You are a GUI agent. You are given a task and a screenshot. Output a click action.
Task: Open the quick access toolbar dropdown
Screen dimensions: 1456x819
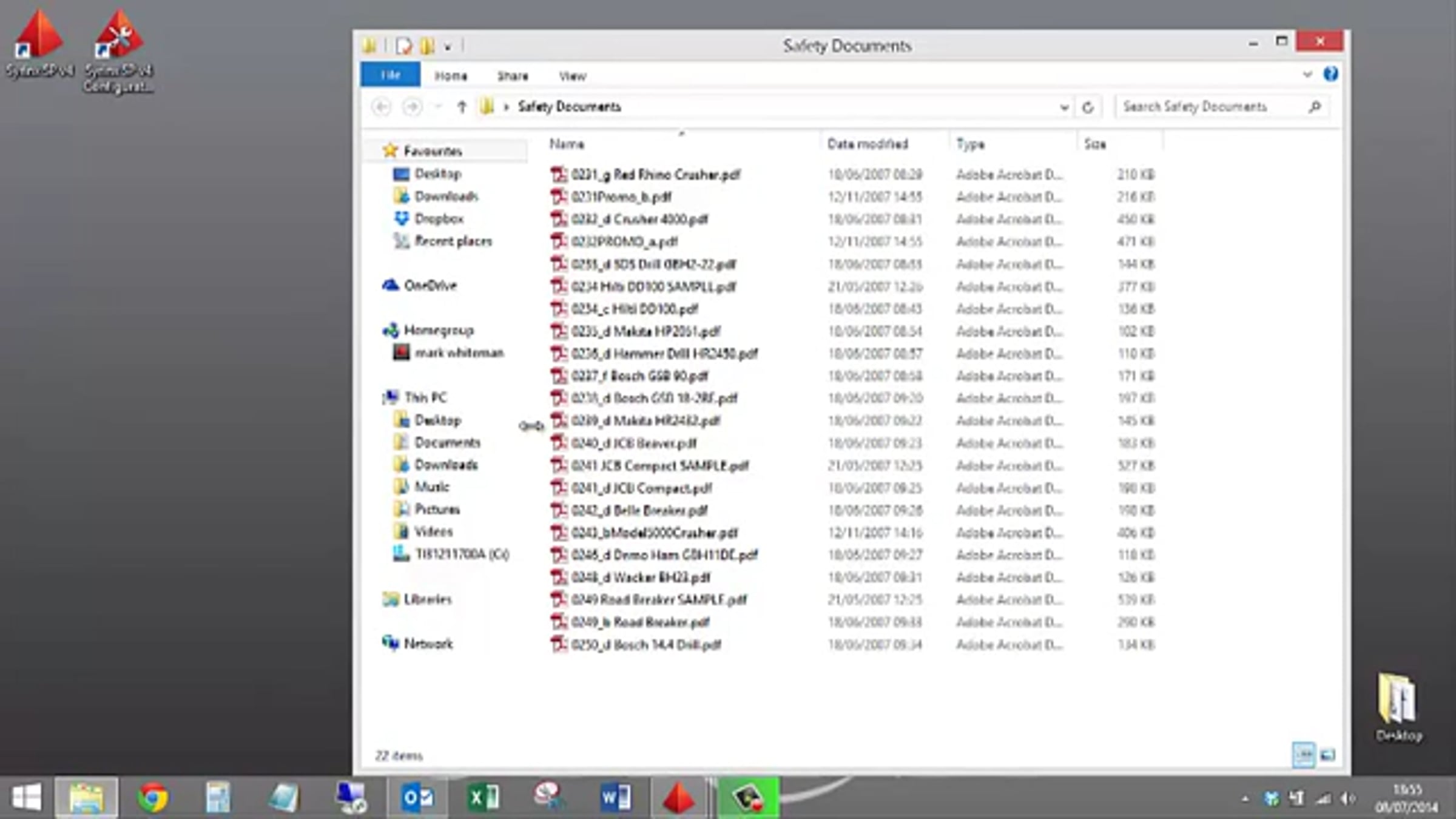pos(448,46)
